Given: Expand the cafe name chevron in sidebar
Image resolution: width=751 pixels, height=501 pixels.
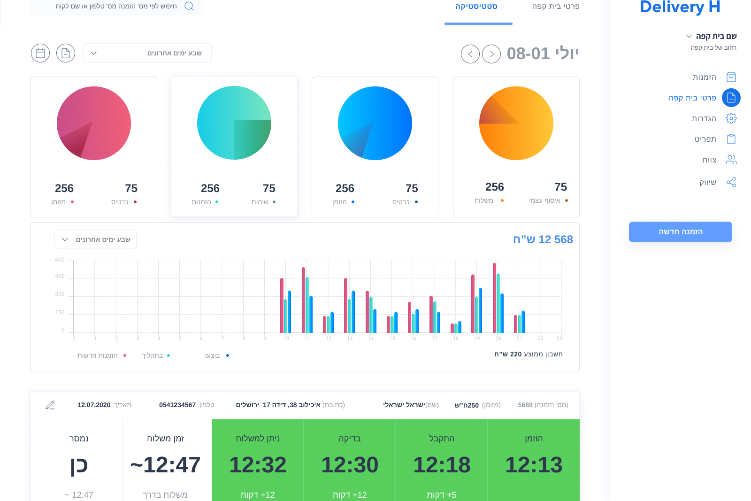Looking at the screenshot, I should 689,36.
